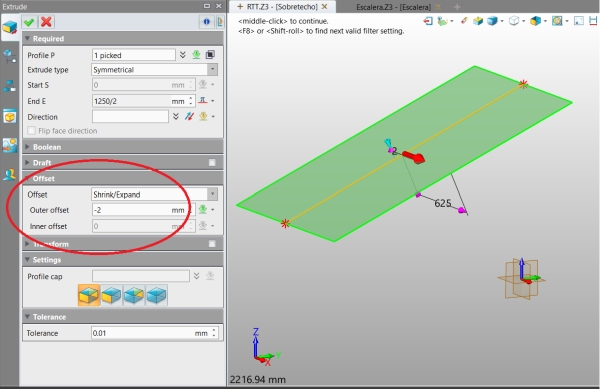Confirm extrude with green checkmark

coord(29,22)
